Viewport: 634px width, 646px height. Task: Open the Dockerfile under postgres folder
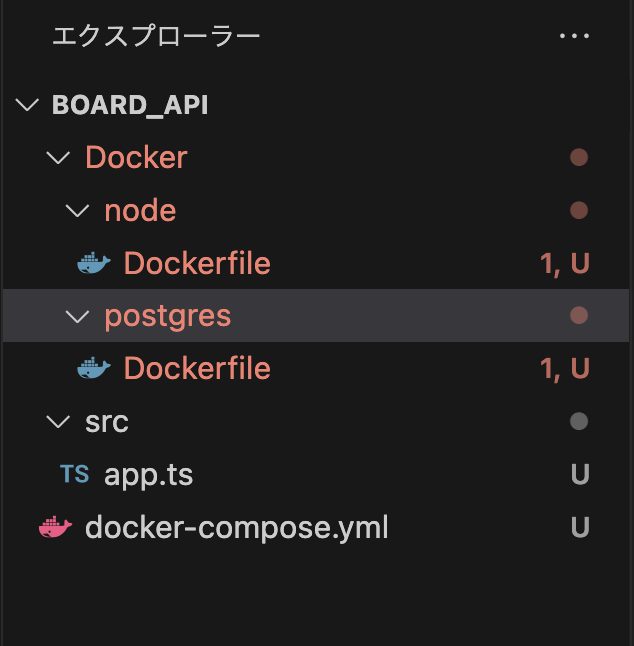197,368
